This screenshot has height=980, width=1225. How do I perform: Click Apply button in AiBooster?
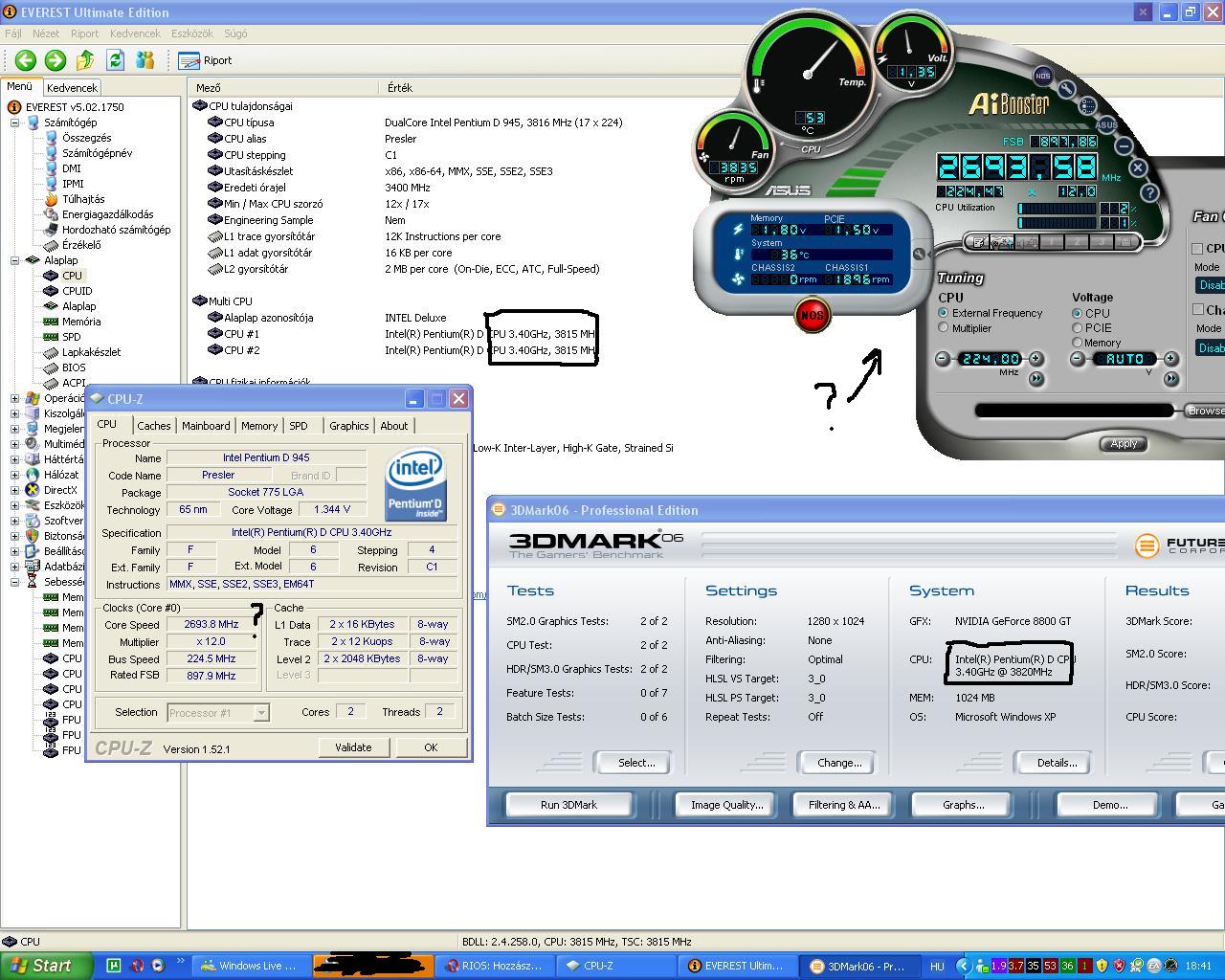(1124, 444)
